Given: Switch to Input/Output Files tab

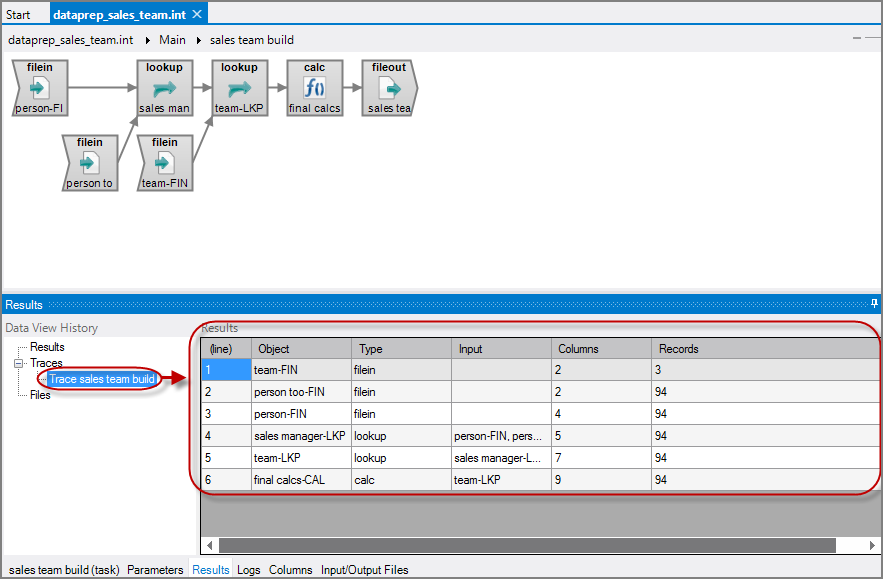Looking at the screenshot, I should tap(364, 570).
